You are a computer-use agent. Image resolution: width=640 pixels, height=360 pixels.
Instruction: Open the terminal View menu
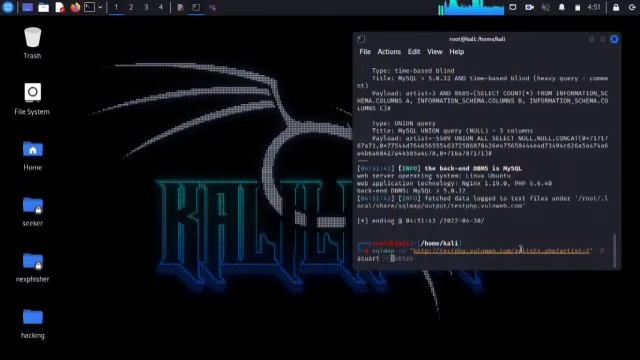pos(435,52)
